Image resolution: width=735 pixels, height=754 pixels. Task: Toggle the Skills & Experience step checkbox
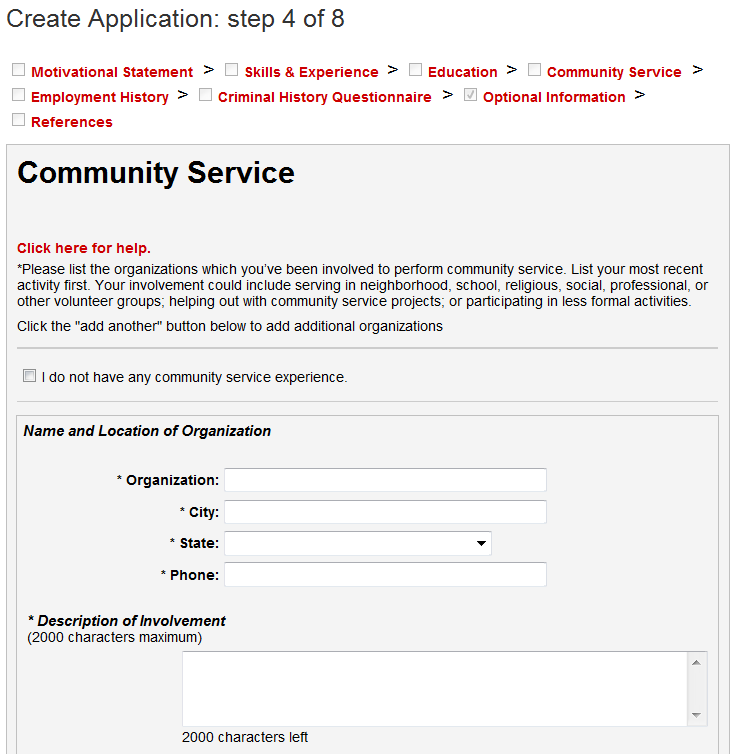tap(231, 70)
